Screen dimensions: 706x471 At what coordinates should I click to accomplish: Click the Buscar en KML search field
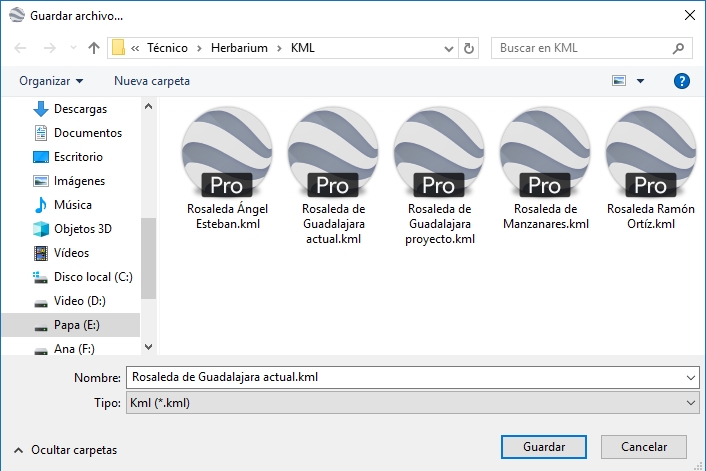click(x=580, y=47)
